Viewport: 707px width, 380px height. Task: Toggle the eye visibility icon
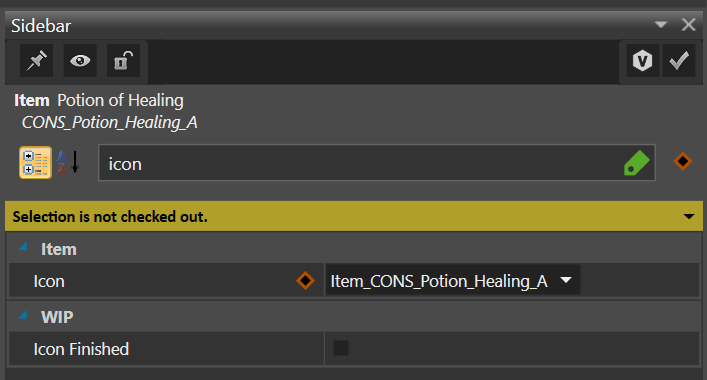click(80, 60)
